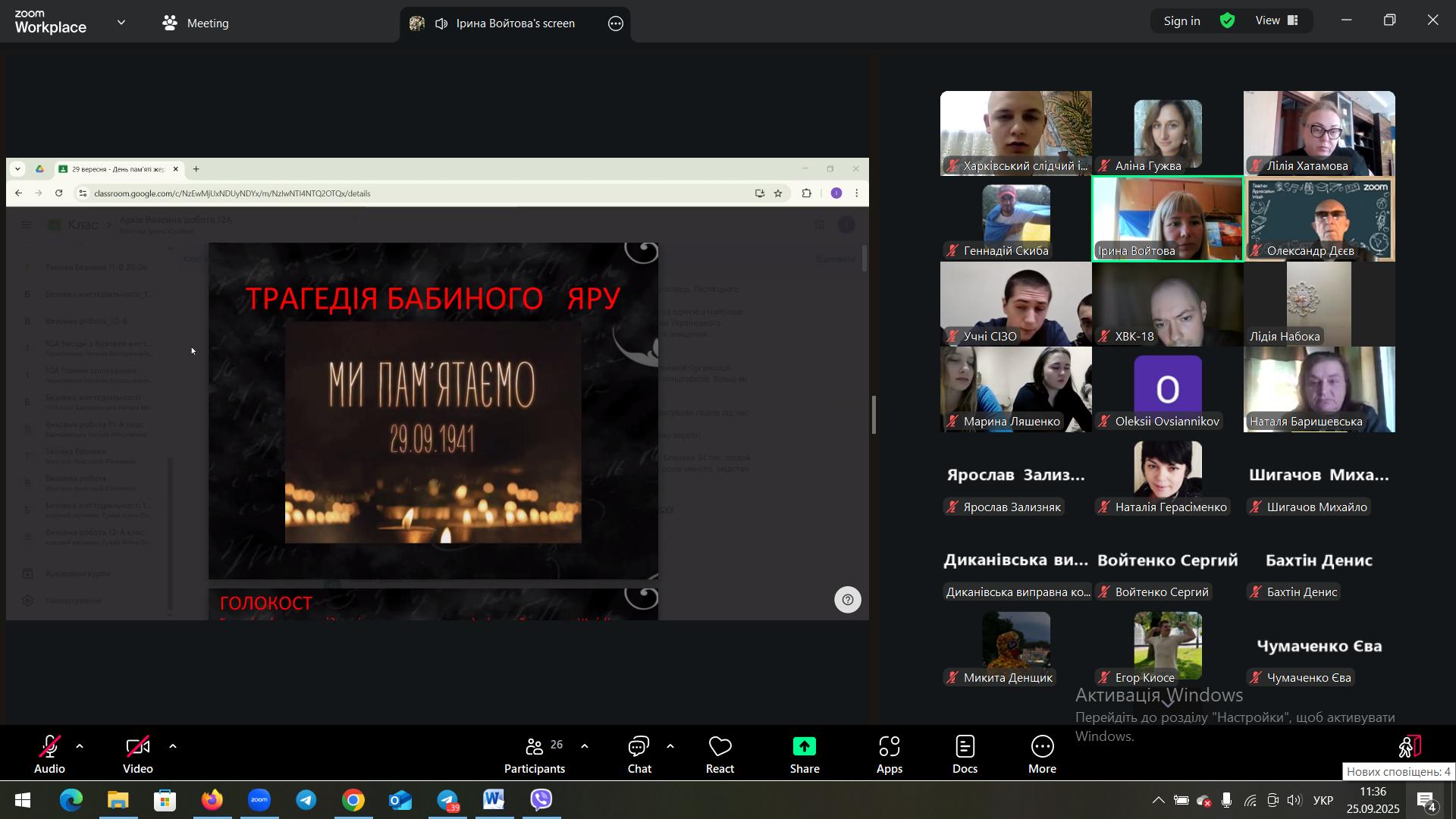Open Microsoft Store from taskbar

click(165, 801)
